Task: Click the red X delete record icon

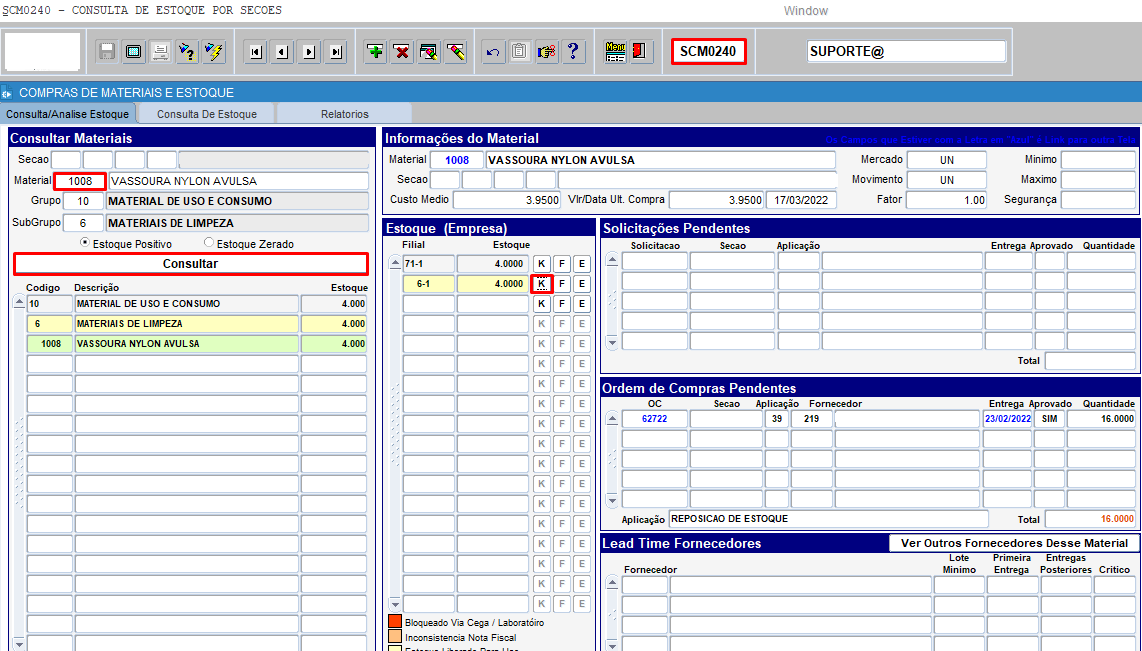Action: [x=402, y=52]
